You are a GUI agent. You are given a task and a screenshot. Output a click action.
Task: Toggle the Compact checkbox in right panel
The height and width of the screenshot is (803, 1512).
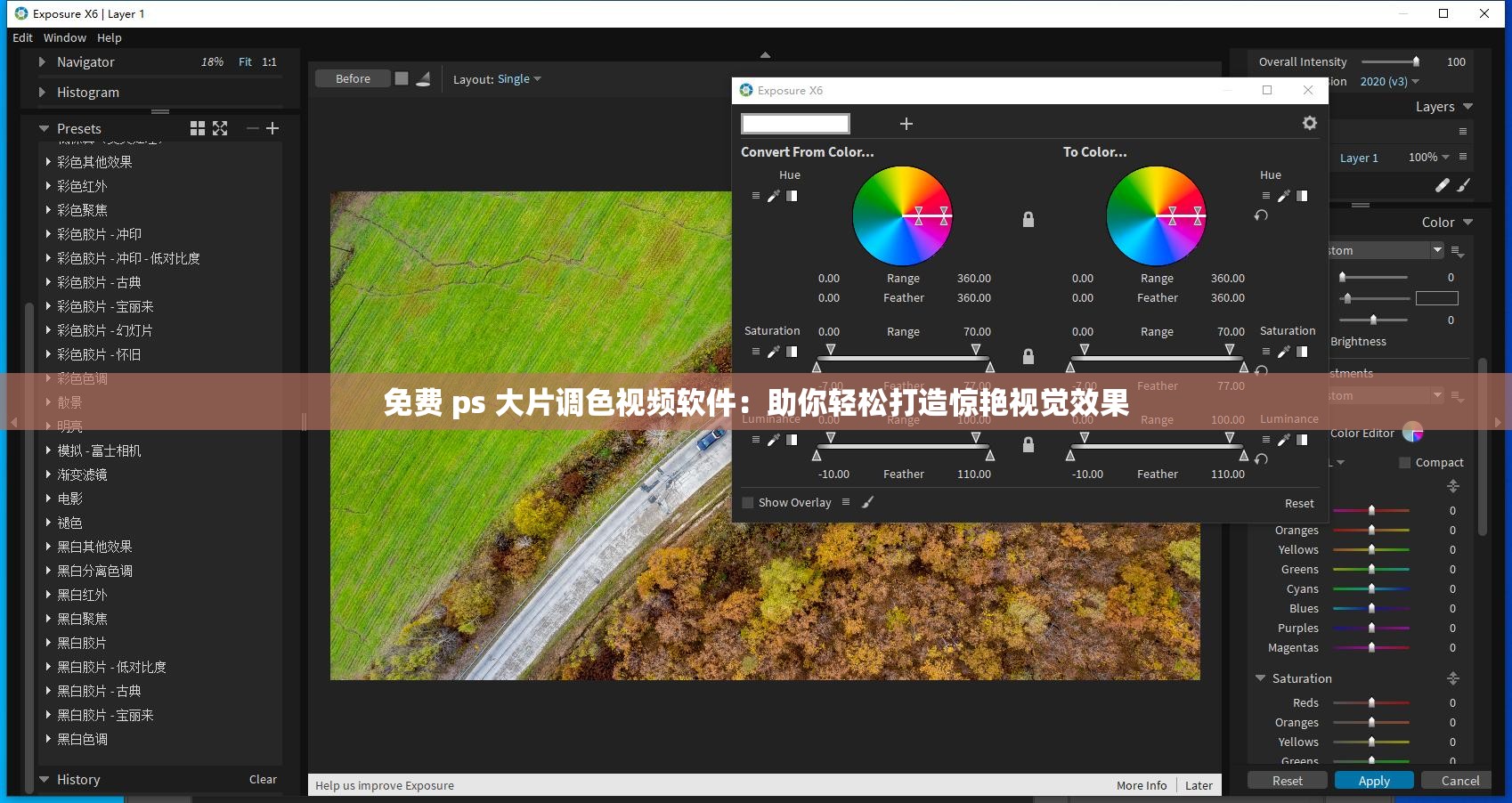(x=1404, y=462)
